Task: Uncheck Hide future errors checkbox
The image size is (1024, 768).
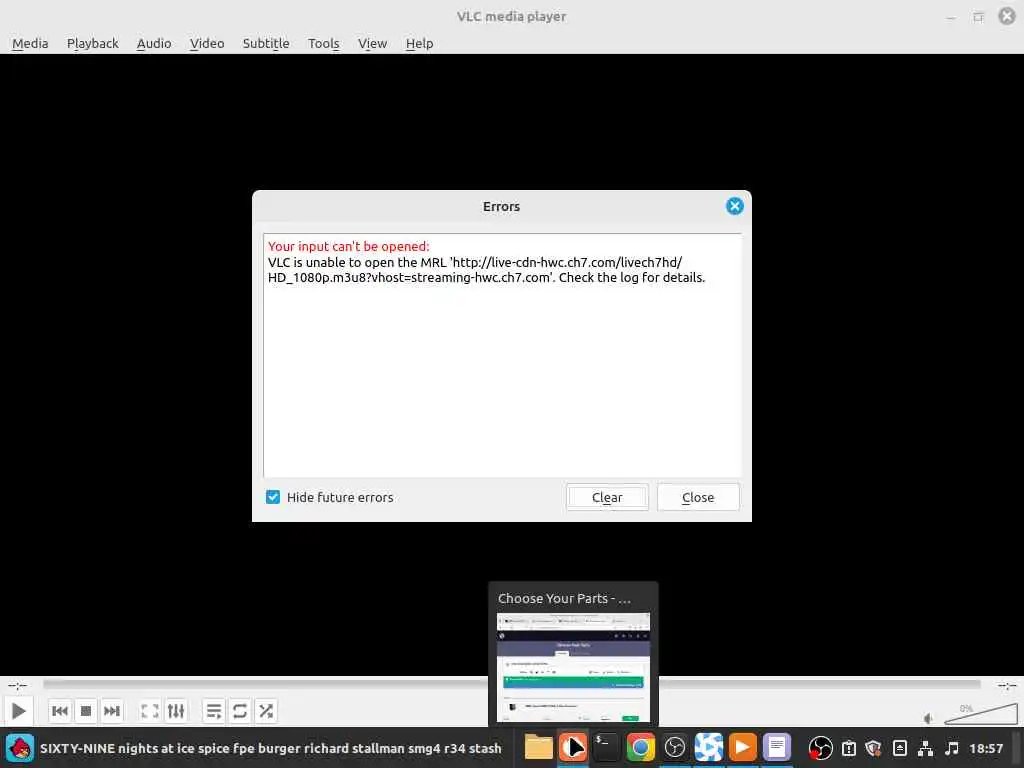Action: coord(273,497)
